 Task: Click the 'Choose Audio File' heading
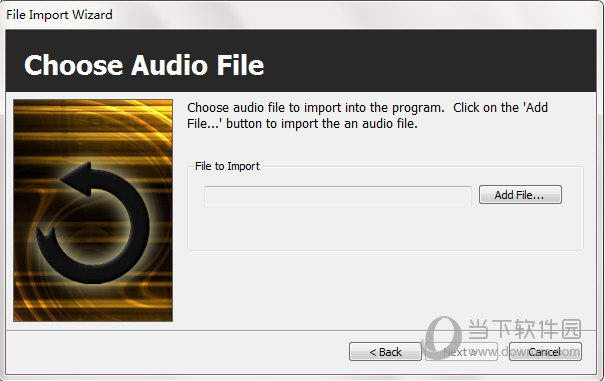[144, 65]
